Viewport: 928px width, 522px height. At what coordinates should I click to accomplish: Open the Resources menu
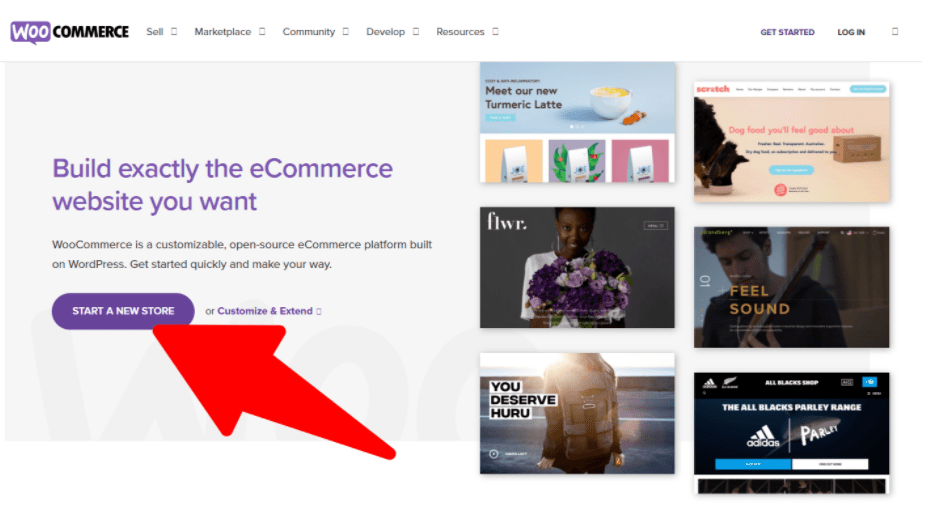click(467, 32)
